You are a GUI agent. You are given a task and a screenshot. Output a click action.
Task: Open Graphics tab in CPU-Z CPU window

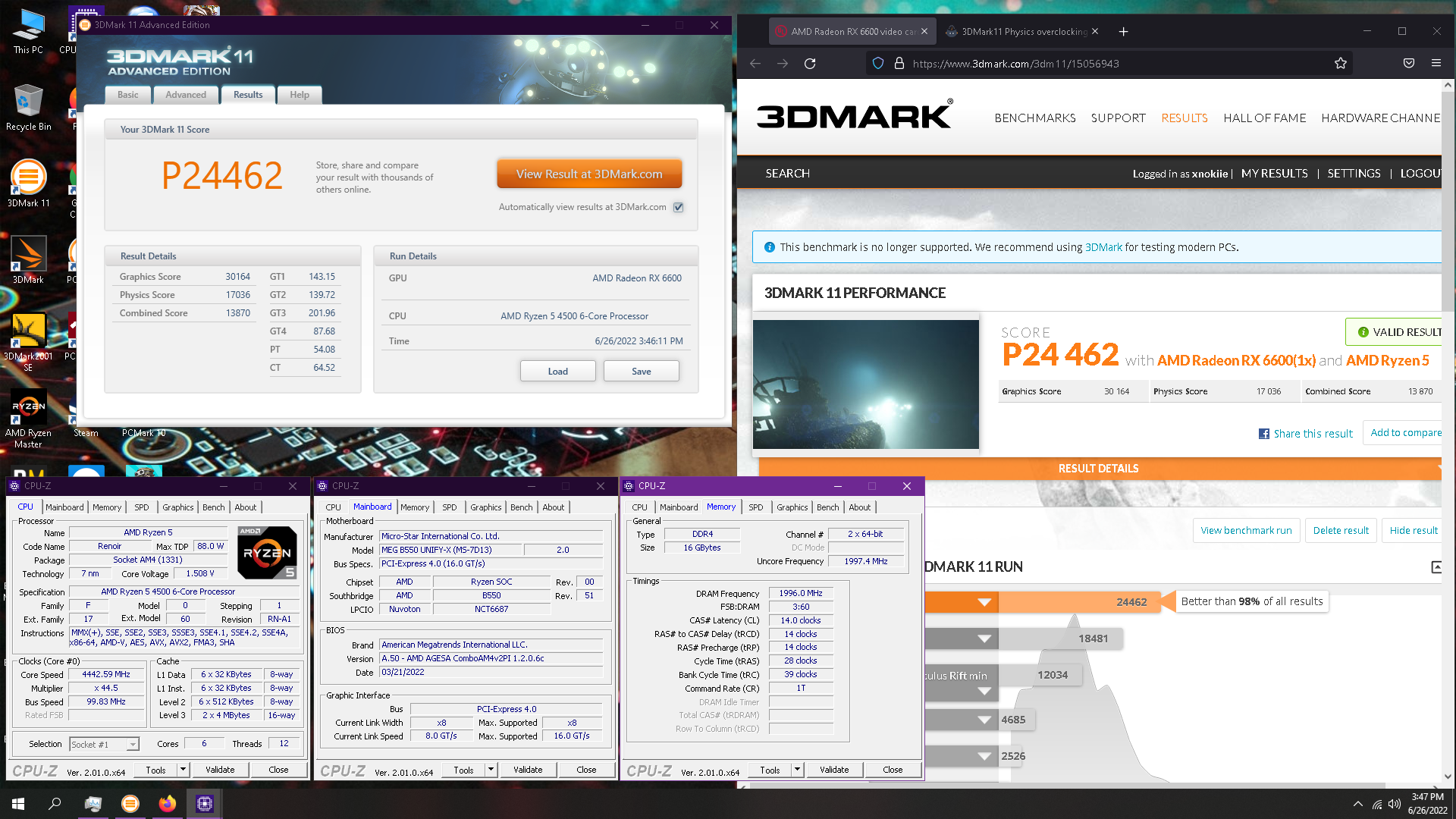pos(178,507)
